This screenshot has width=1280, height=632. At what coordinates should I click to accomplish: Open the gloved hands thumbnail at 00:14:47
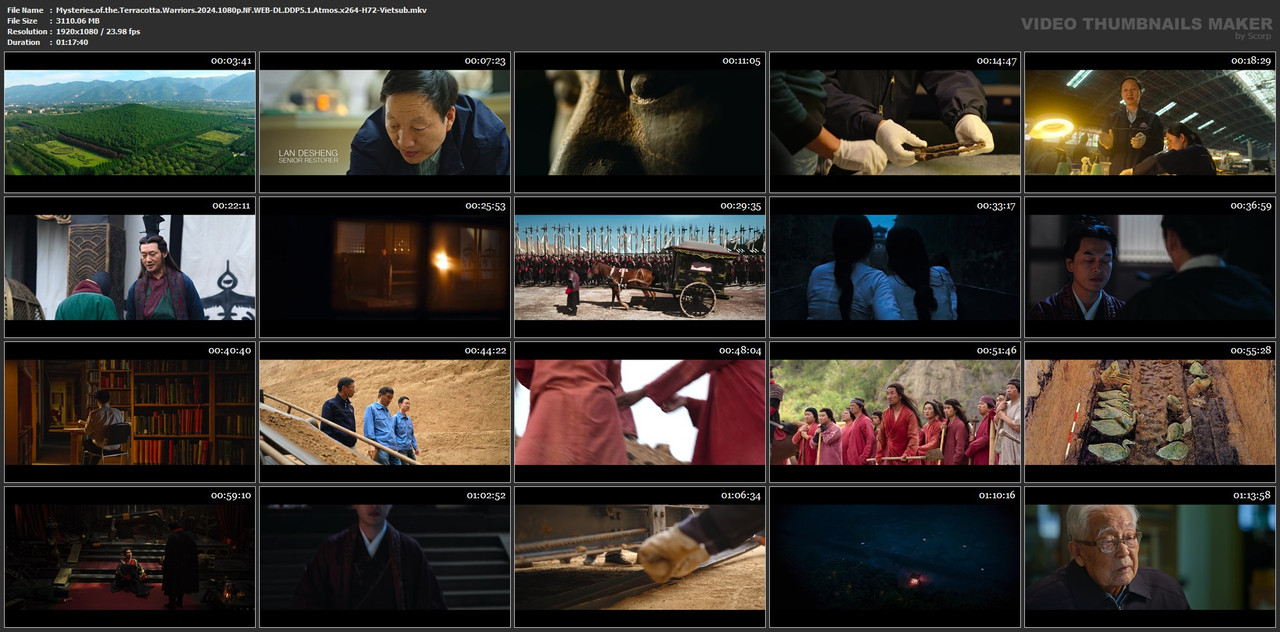tap(895, 122)
